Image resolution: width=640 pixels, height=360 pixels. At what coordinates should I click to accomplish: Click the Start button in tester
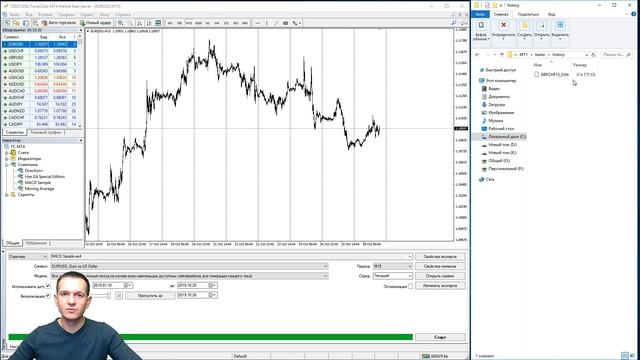440,338
